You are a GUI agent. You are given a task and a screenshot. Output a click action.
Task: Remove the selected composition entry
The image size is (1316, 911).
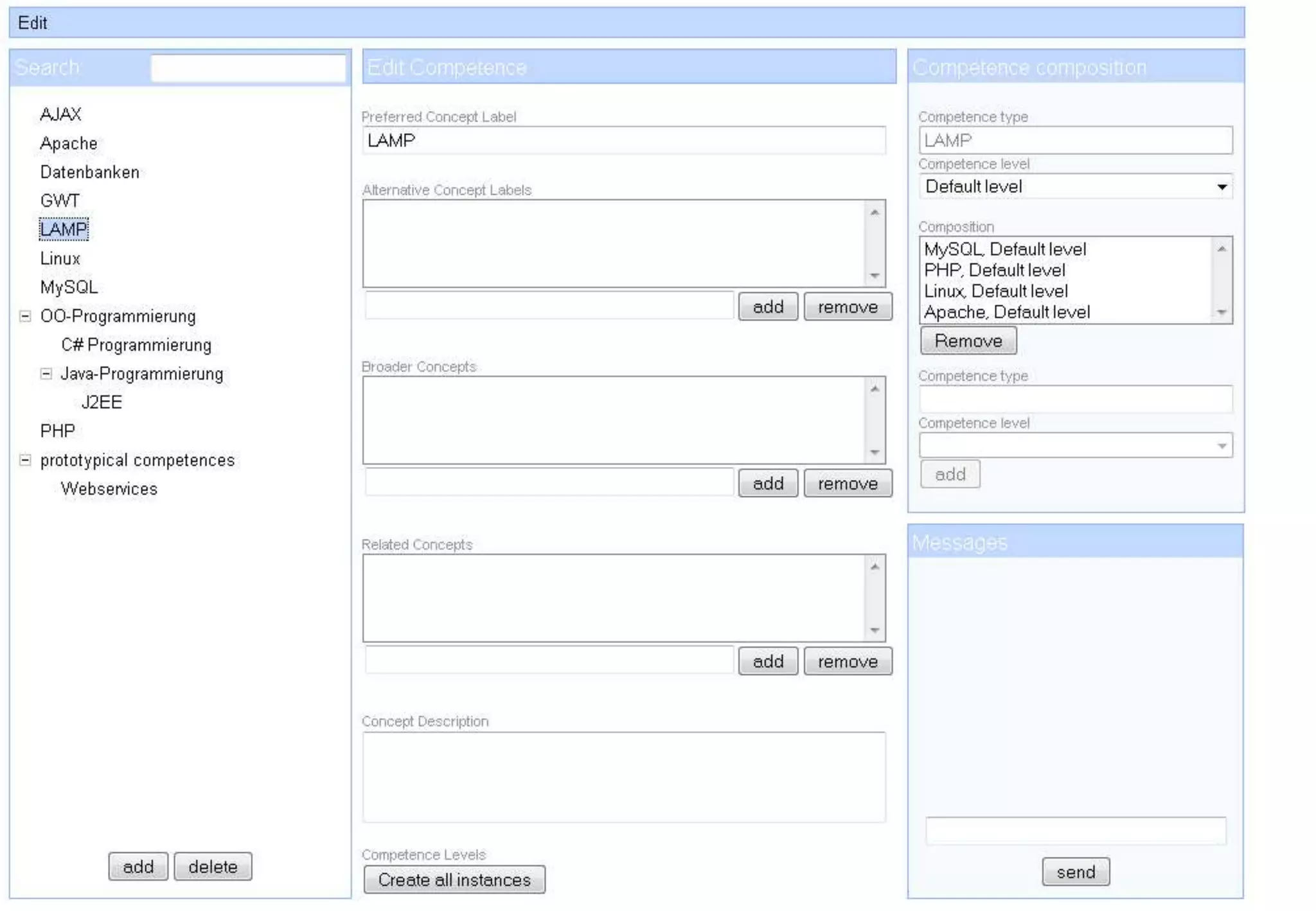pos(968,341)
